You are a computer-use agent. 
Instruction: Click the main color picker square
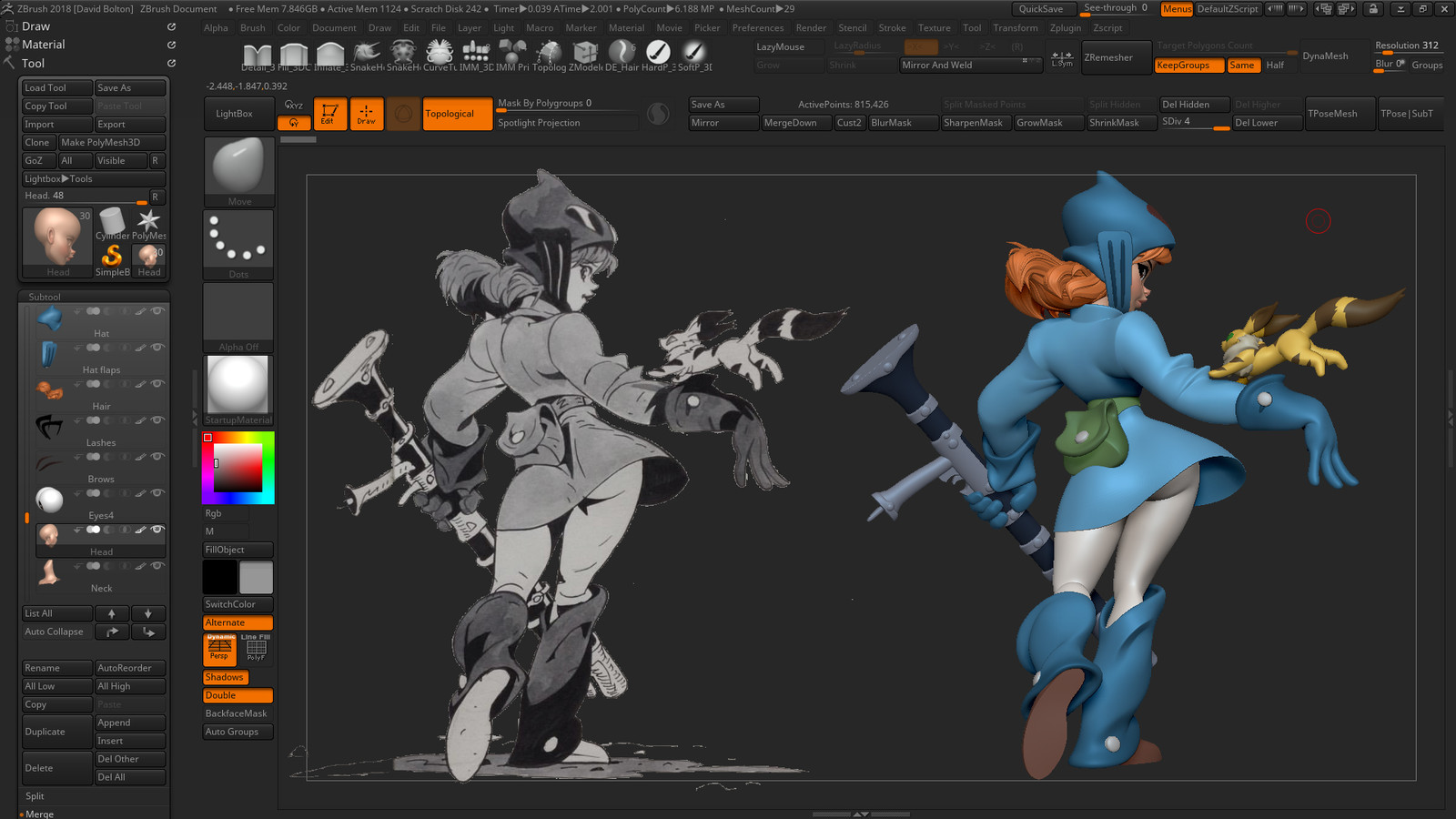tap(238, 468)
